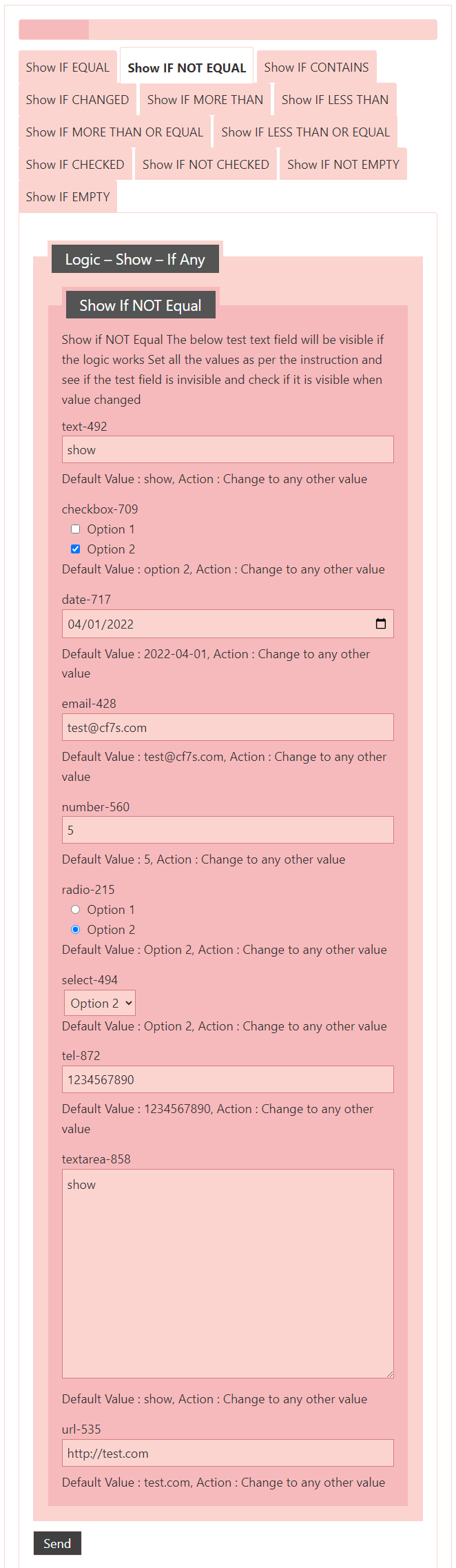
Task: Select radio Option 1
Action: 76,910
